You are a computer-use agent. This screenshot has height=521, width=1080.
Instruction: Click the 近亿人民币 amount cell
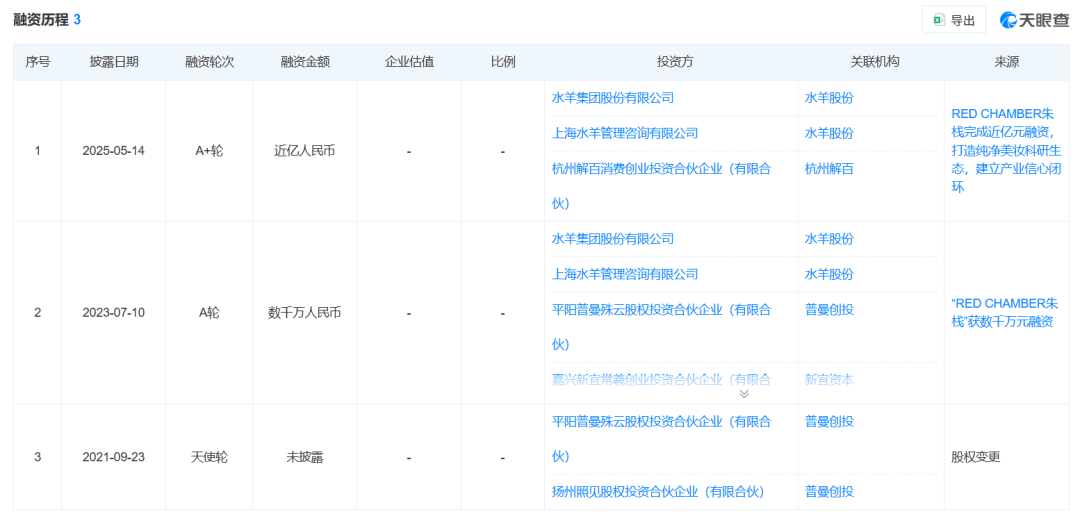304,151
